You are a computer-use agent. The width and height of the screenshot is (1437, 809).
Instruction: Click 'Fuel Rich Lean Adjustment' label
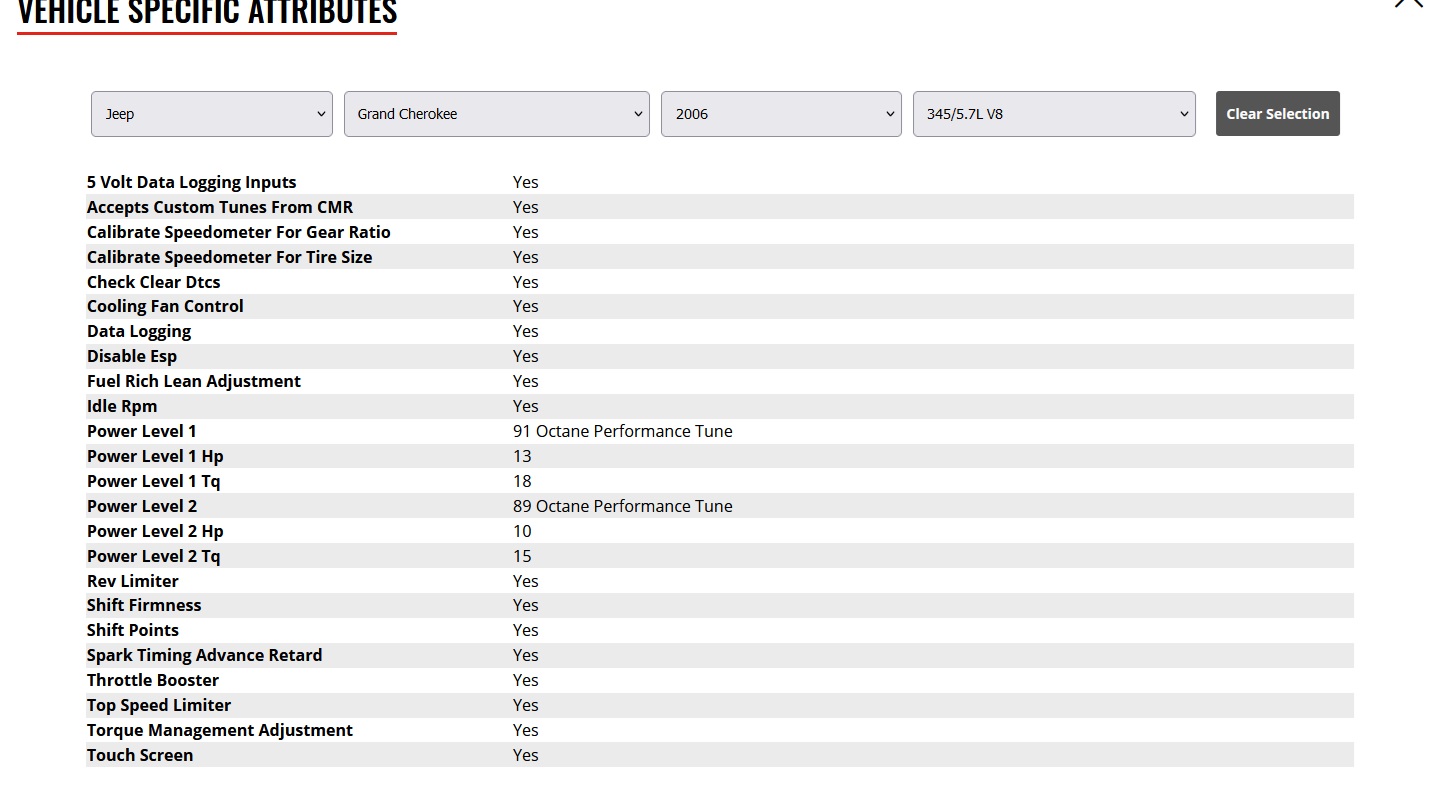[194, 381]
